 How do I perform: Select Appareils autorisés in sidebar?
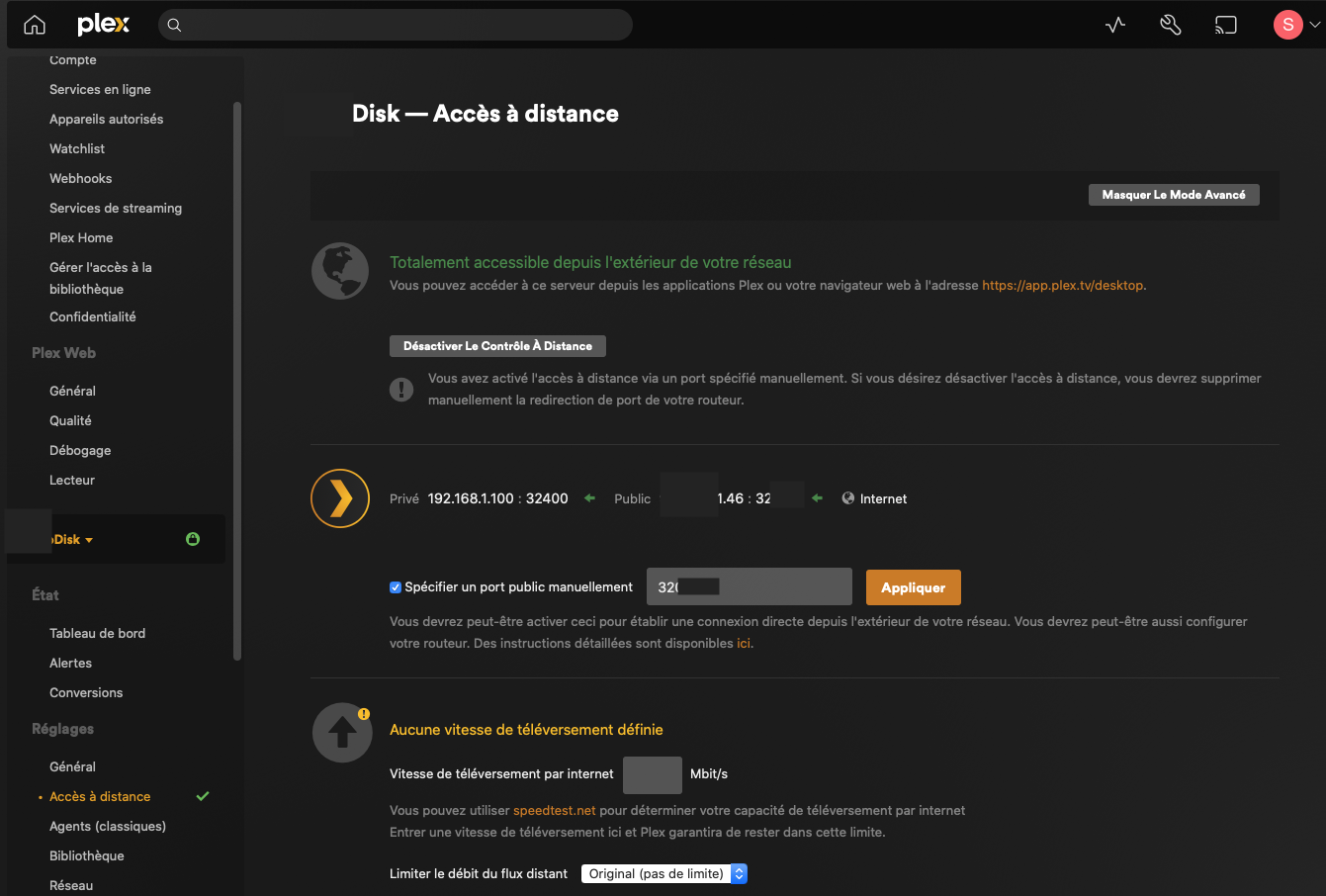[107, 119]
